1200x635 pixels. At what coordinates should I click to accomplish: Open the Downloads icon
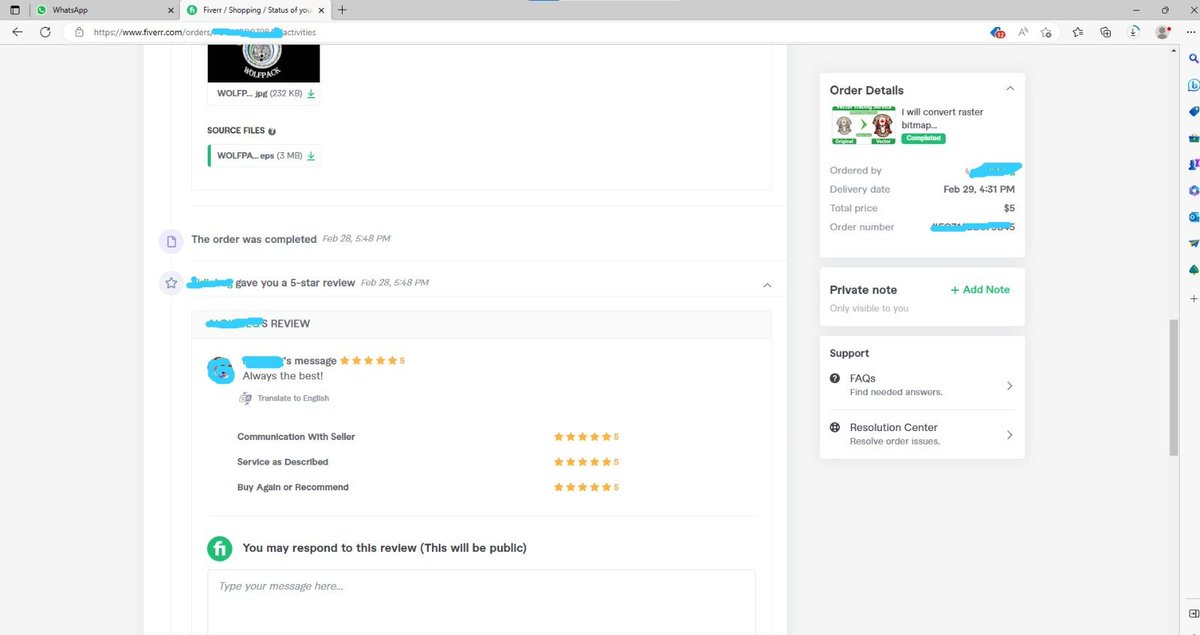coord(1132,32)
